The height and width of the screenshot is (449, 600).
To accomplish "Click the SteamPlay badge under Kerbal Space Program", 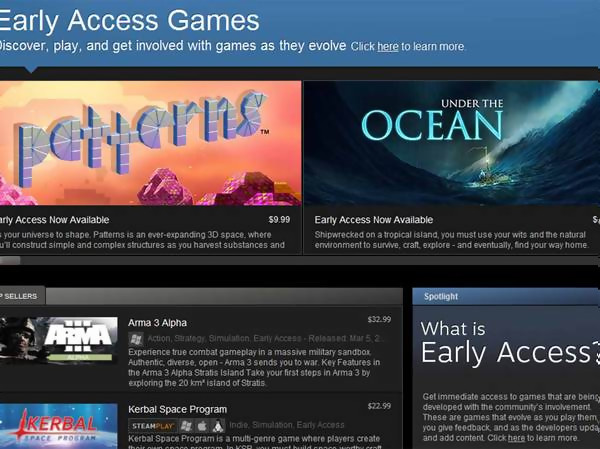I will (153, 426).
